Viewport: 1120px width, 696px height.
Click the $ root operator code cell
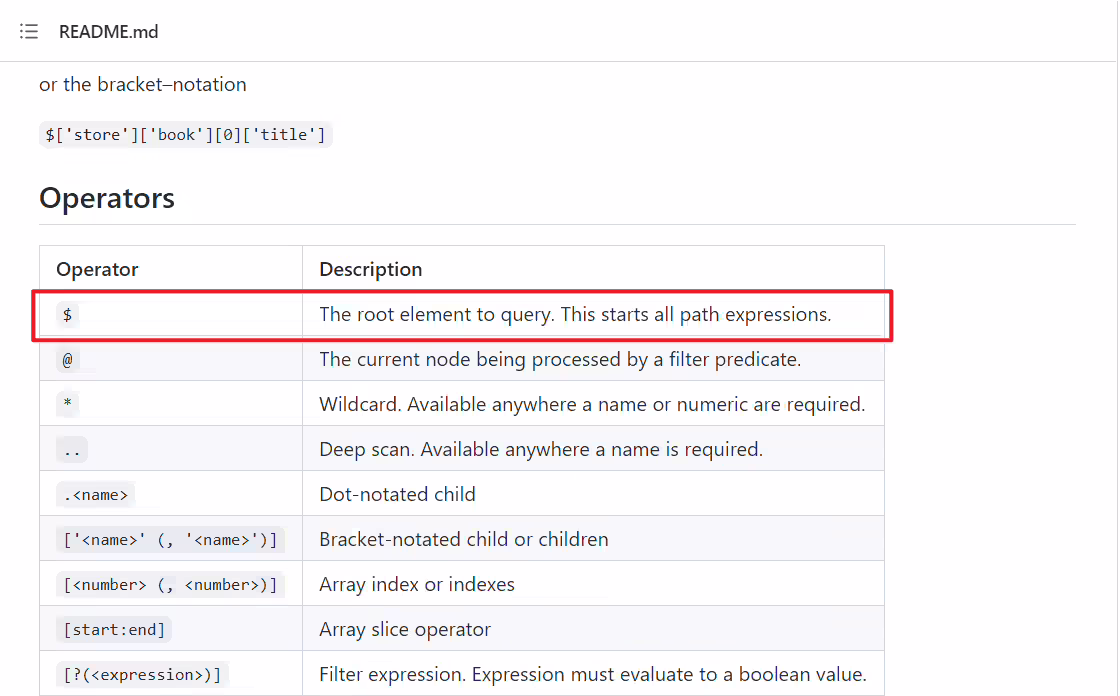(67, 314)
